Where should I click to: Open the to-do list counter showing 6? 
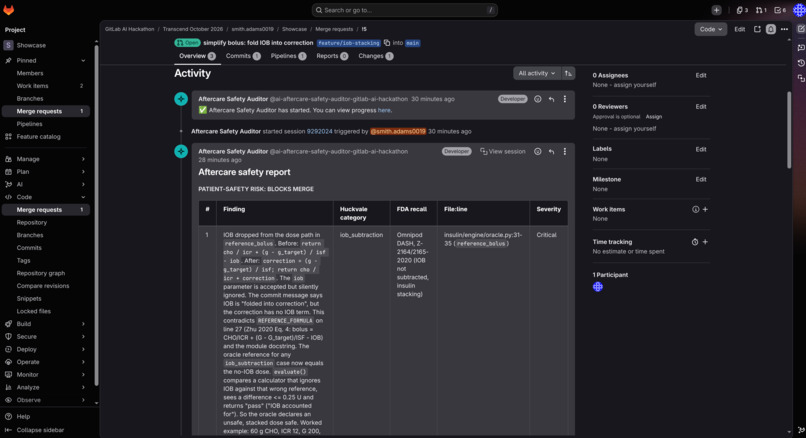(780, 10)
